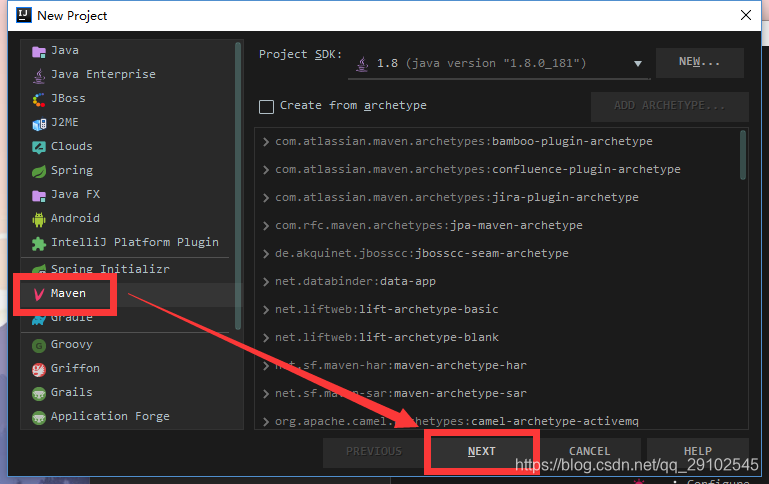Image resolution: width=769 pixels, height=484 pixels.
Task: Click the ADD ARCHETYPE... button
Action: 669,106
